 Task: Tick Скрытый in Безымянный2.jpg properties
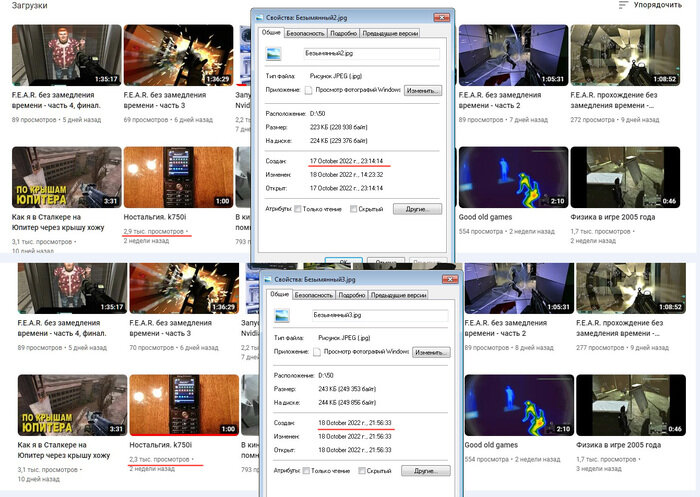(x=353, y=209)
